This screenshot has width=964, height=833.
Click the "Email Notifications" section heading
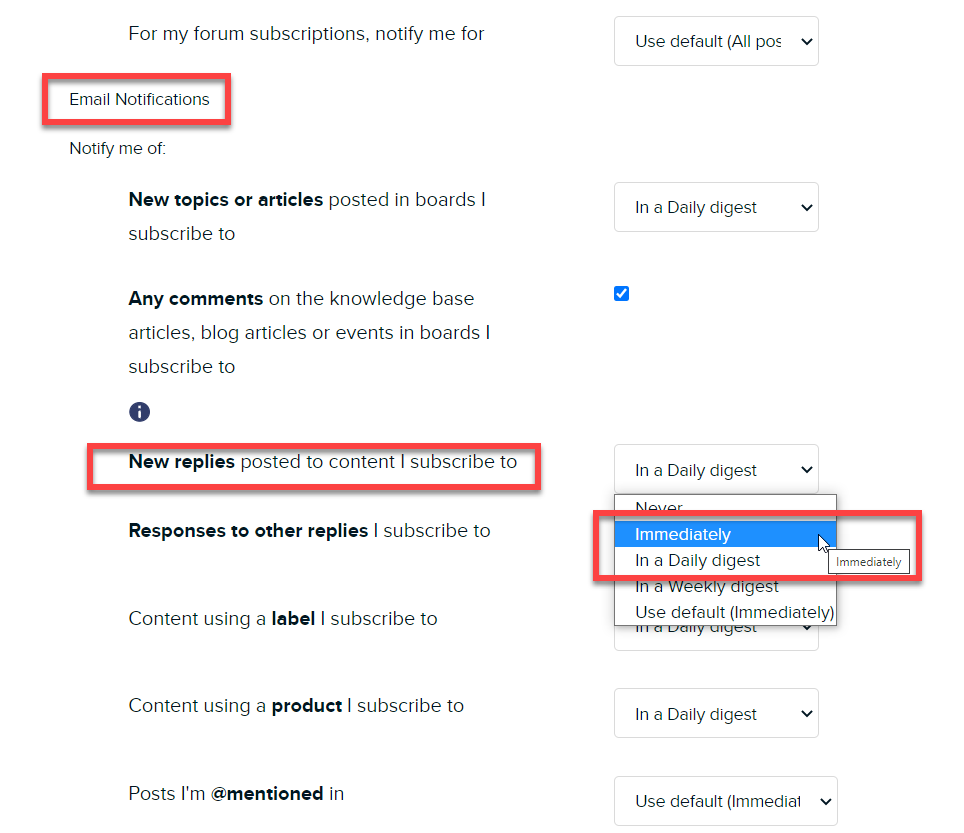pos(138,99)
